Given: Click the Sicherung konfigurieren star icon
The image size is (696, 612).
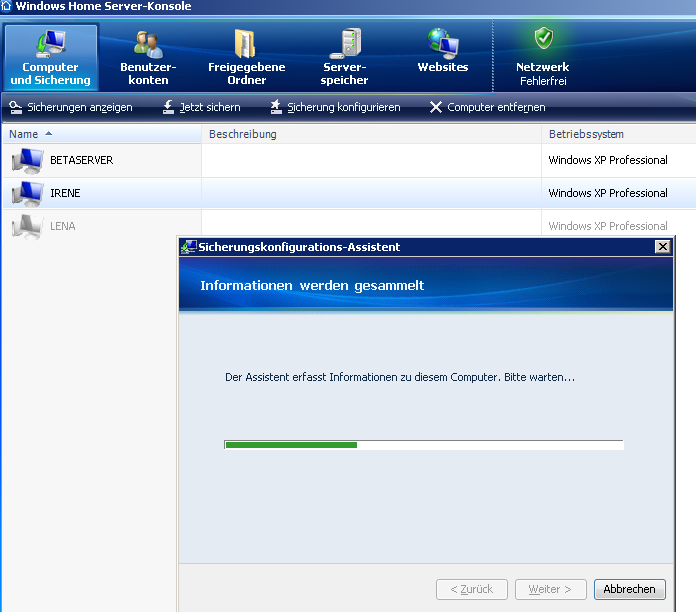Looking at the screenshot, I should click(x=276, y=107).
